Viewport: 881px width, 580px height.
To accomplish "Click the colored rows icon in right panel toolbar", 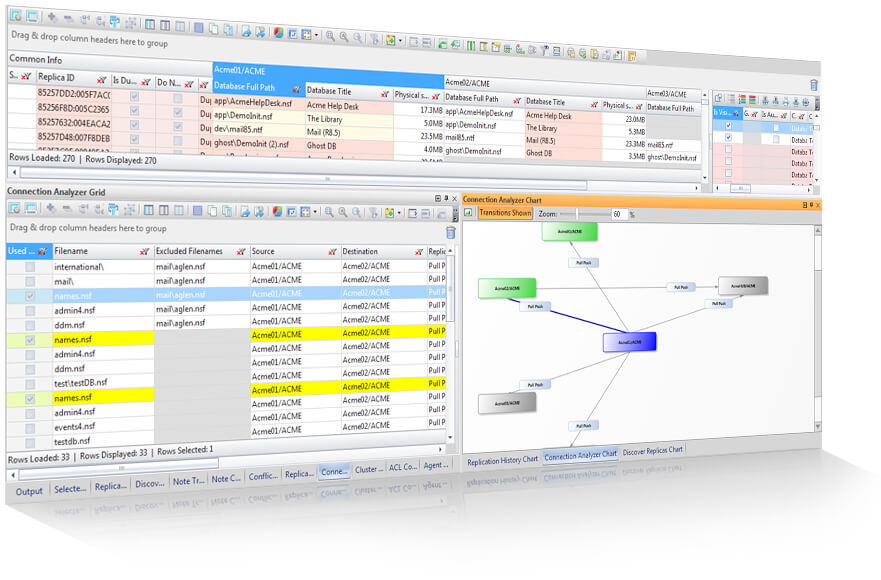I will pos(752,100).
